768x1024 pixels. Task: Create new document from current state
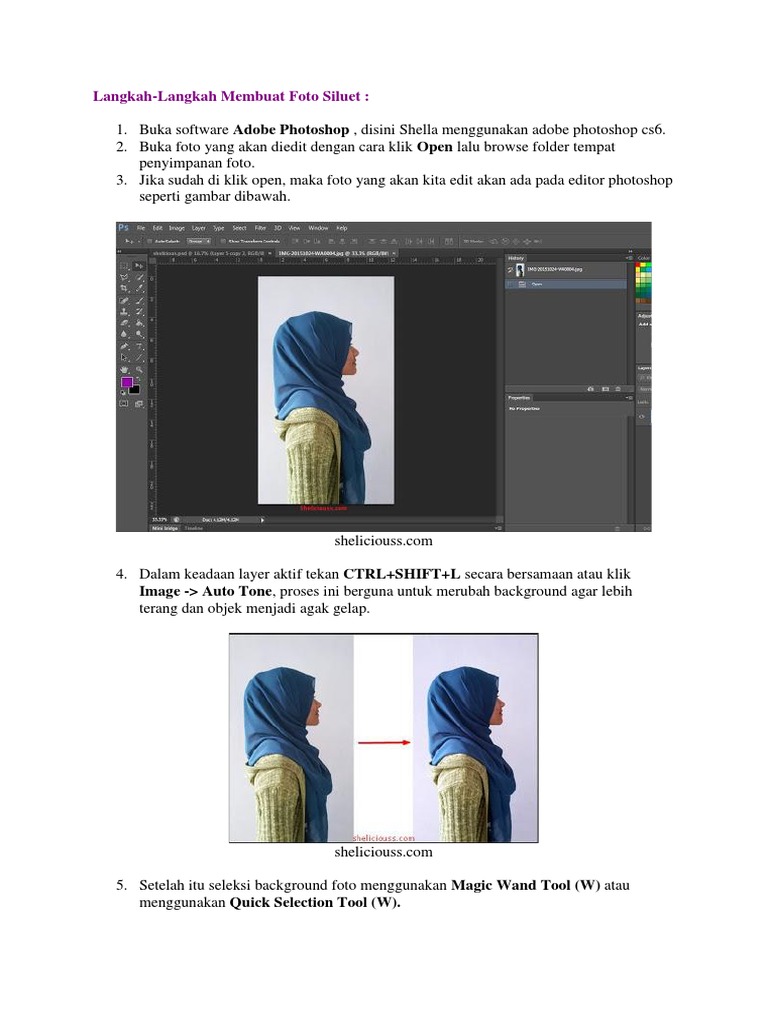pyautogui.click(x=591, y=389)
